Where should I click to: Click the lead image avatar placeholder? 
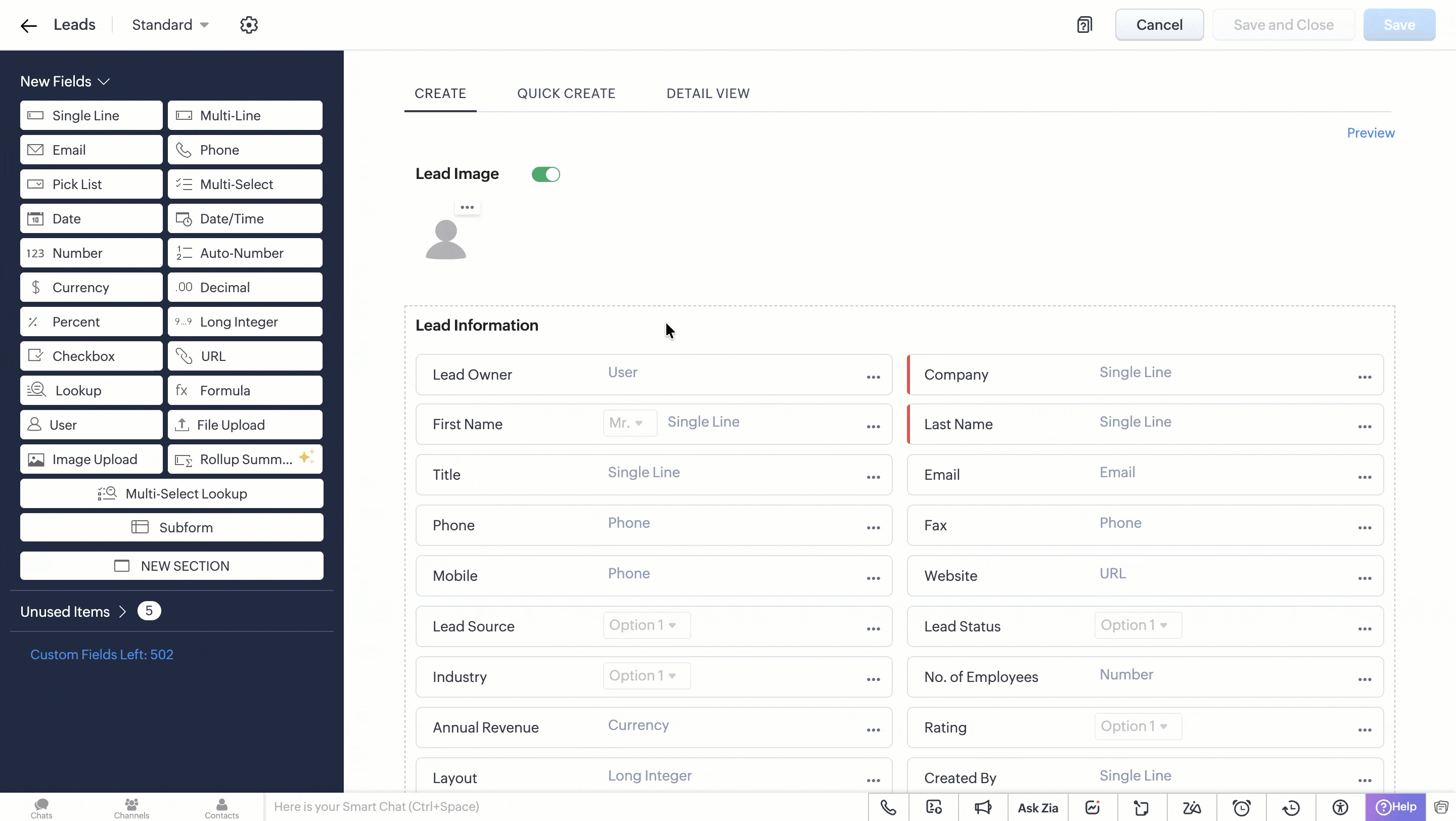click(x=445, y=240)
